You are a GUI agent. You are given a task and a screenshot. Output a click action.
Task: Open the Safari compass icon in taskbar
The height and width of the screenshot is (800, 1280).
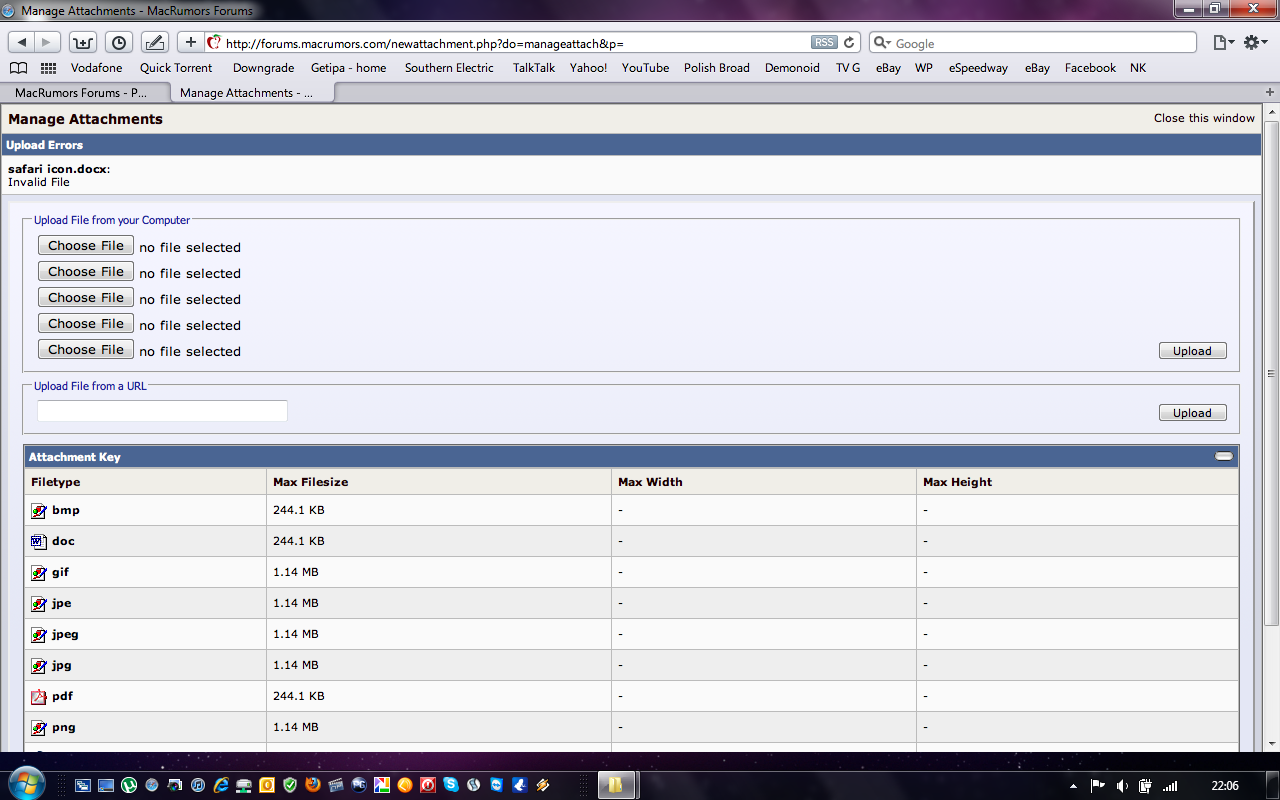click(152, 785)
